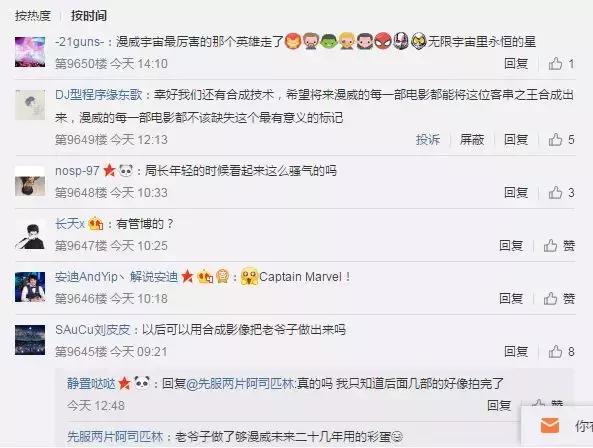
Task: Like the comment by -21guns-
Action: coord(561,64)
